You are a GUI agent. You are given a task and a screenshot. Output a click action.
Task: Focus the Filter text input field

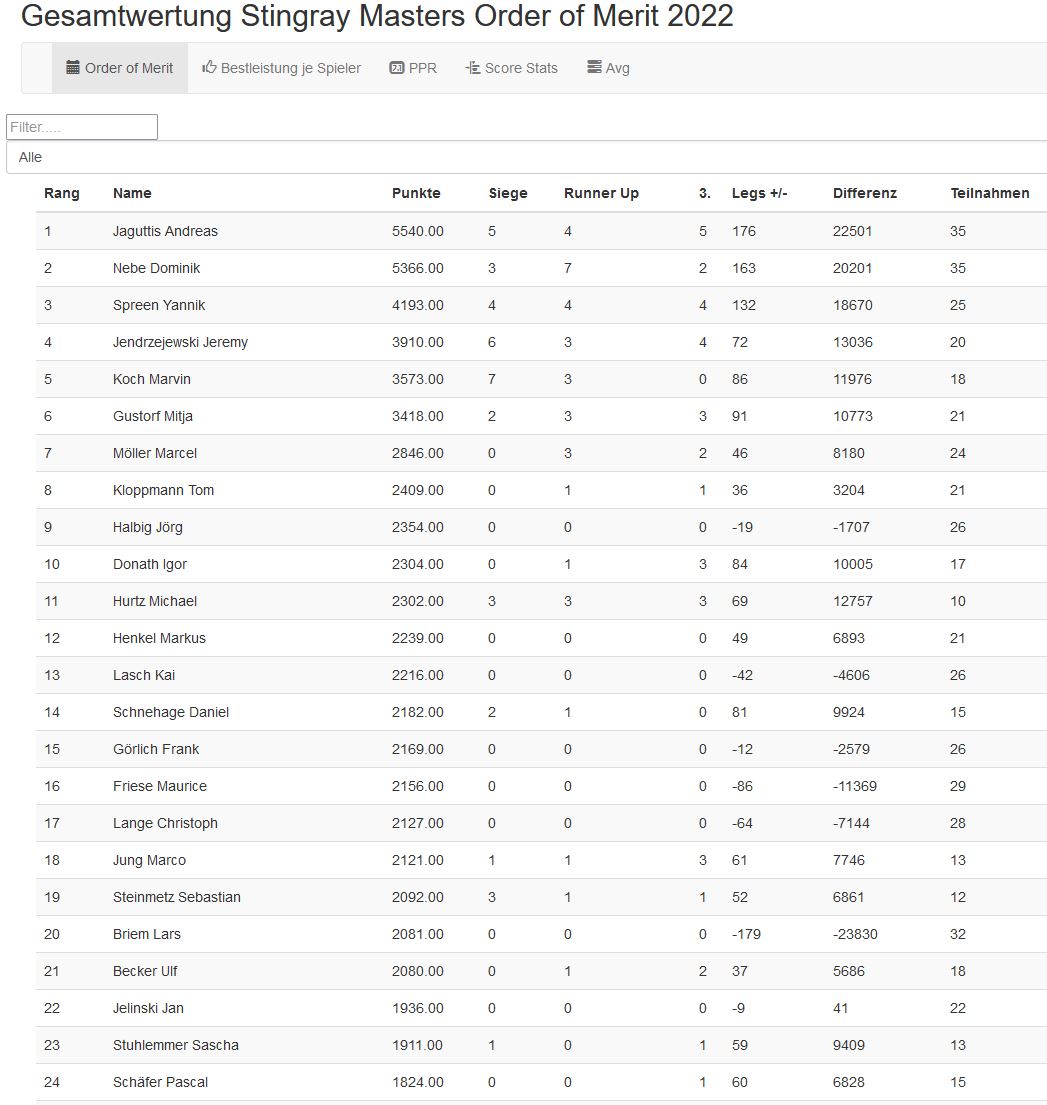(82, 127)
